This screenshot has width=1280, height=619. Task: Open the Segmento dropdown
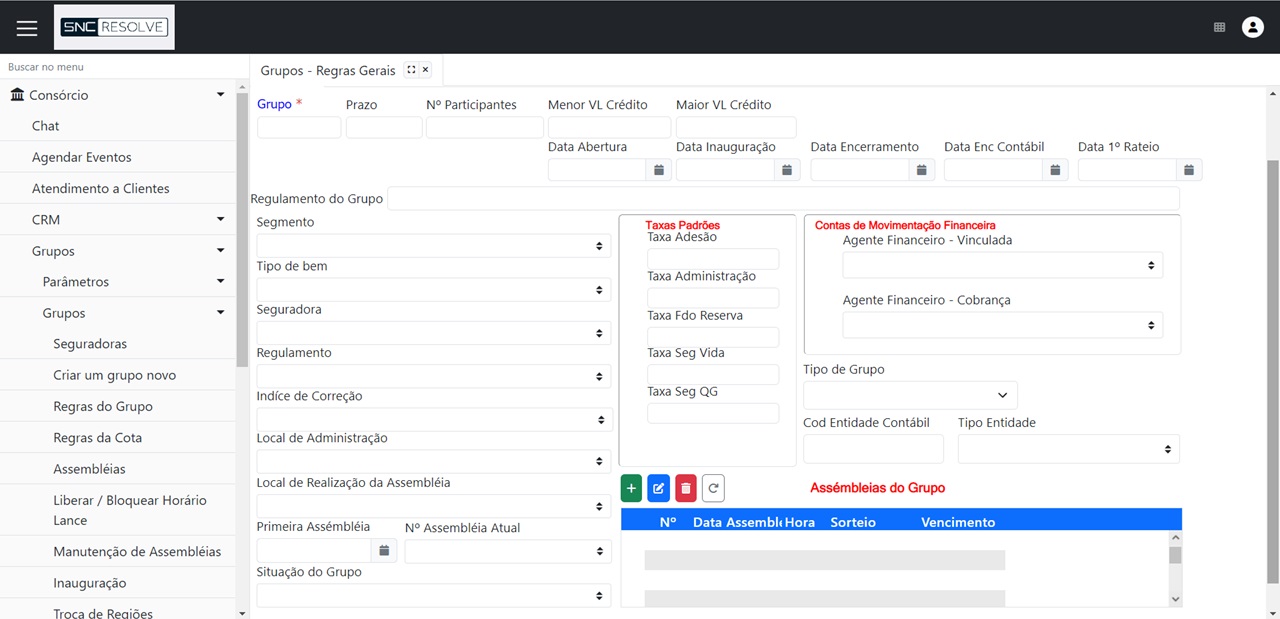[433, 246]
